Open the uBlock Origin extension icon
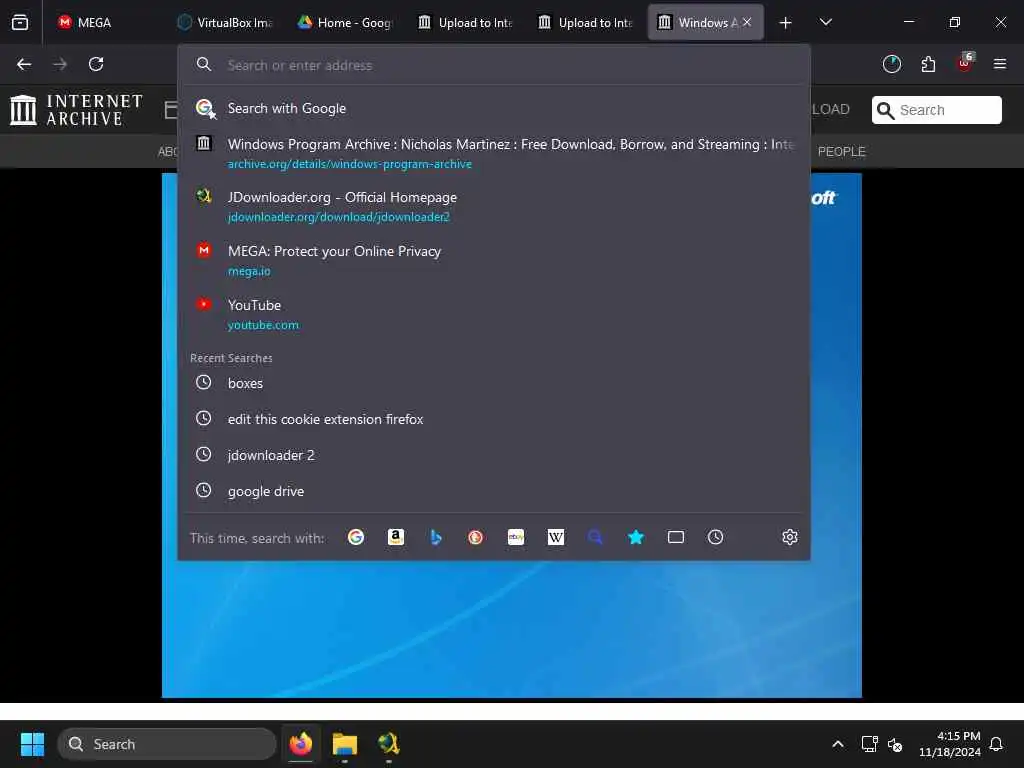This screenshot has width=1024, height=768. click(965, 63)
